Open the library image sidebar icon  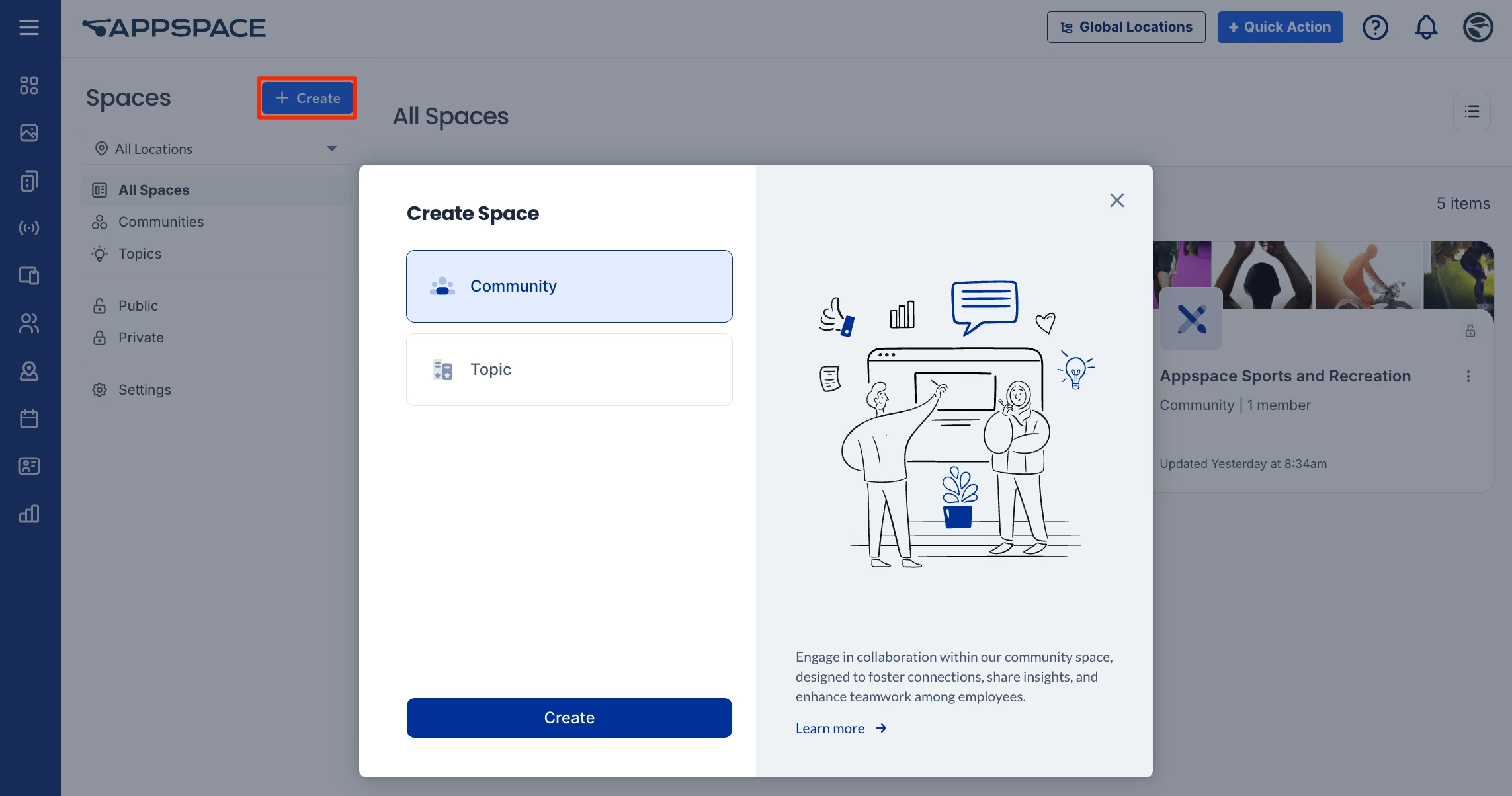pyautogui.click(x=29, y=133)
